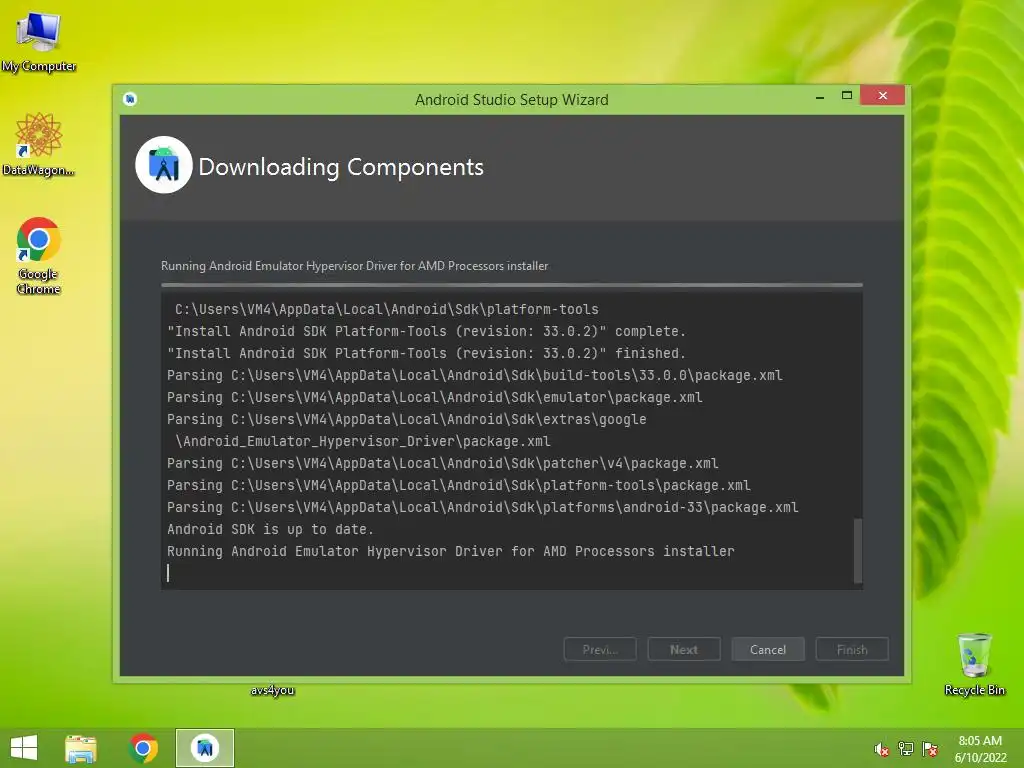The width and height of the screenshot is (1024, 768).
Task: Click the patcher\v4\package.xml parsing line
Action: [443, 463]
